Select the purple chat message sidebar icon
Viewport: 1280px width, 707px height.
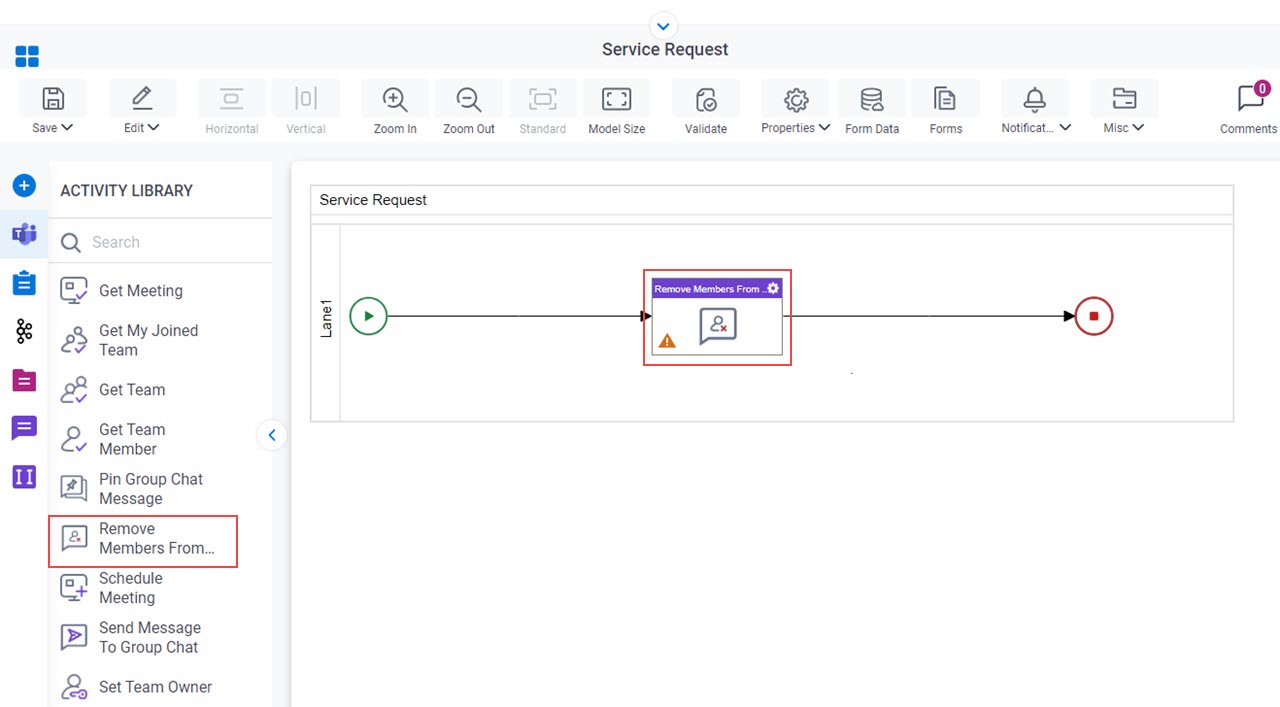click(24, 429)
